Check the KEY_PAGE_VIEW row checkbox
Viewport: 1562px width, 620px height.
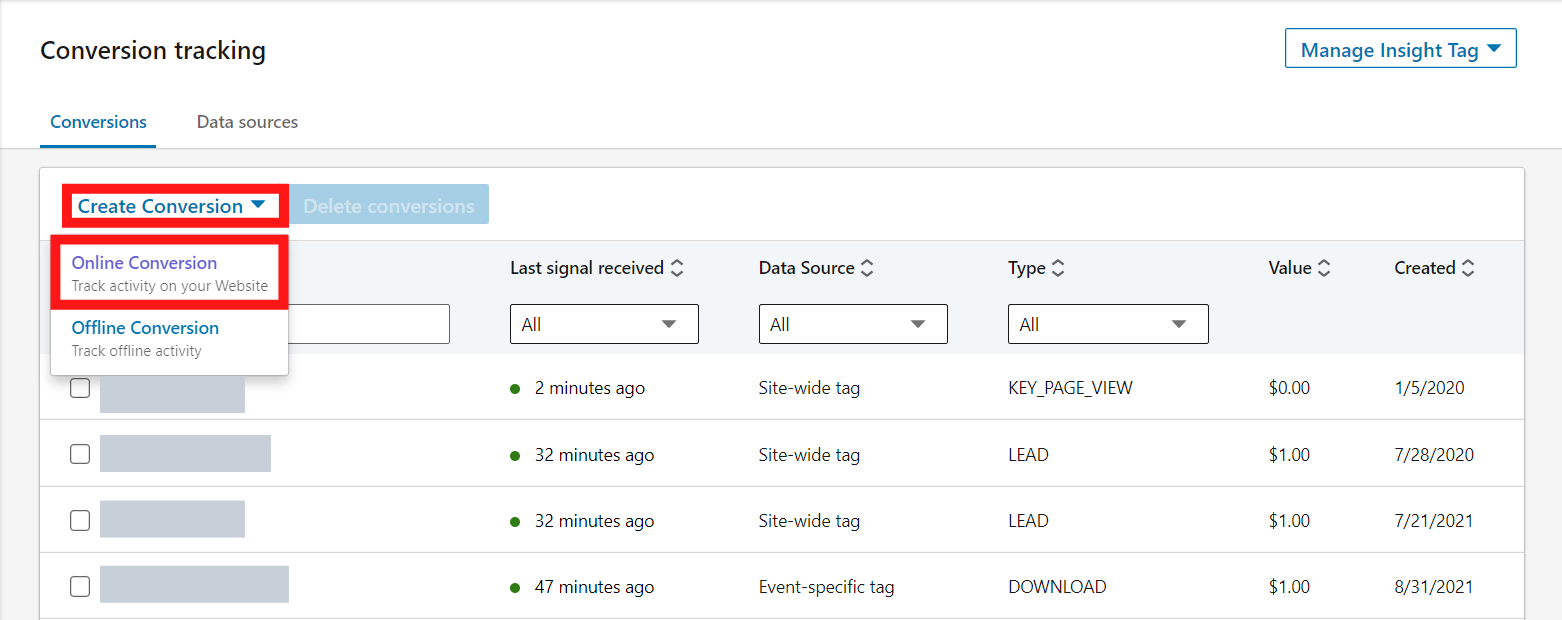[80, 388]
